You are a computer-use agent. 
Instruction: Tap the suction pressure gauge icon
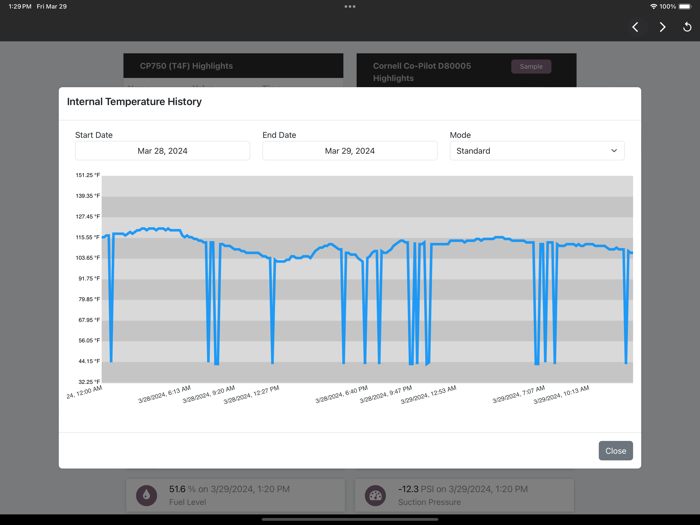coord(375,495)
